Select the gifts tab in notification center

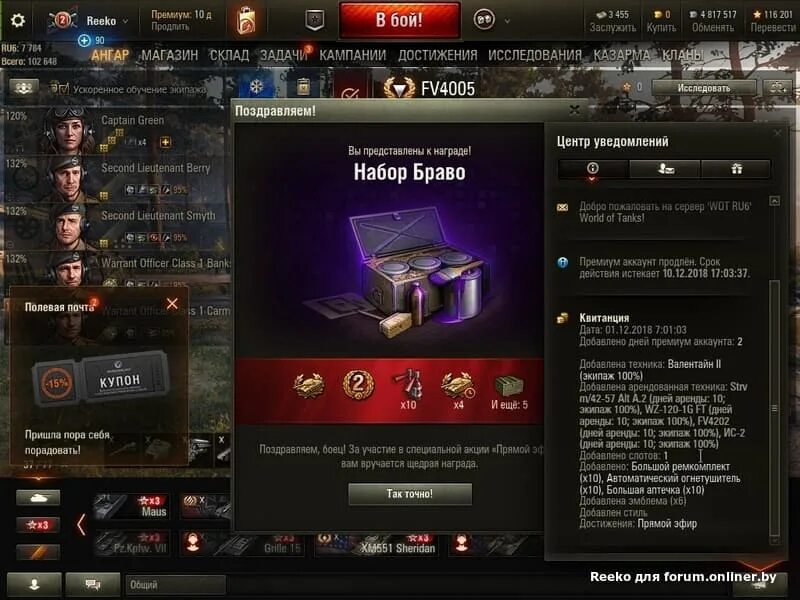736,169
